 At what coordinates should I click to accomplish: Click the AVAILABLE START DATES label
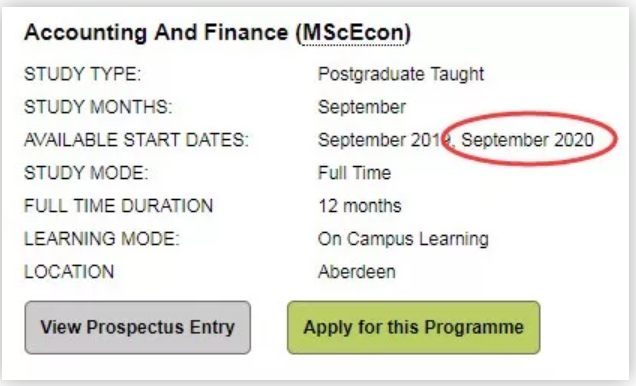(x=136, y=140)
